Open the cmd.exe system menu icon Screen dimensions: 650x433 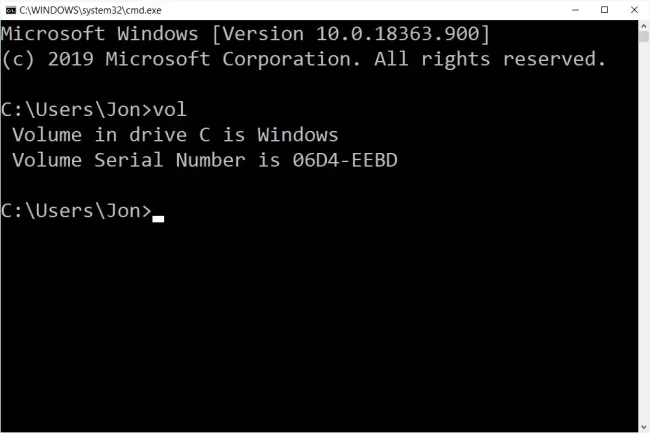pos(11,9)
